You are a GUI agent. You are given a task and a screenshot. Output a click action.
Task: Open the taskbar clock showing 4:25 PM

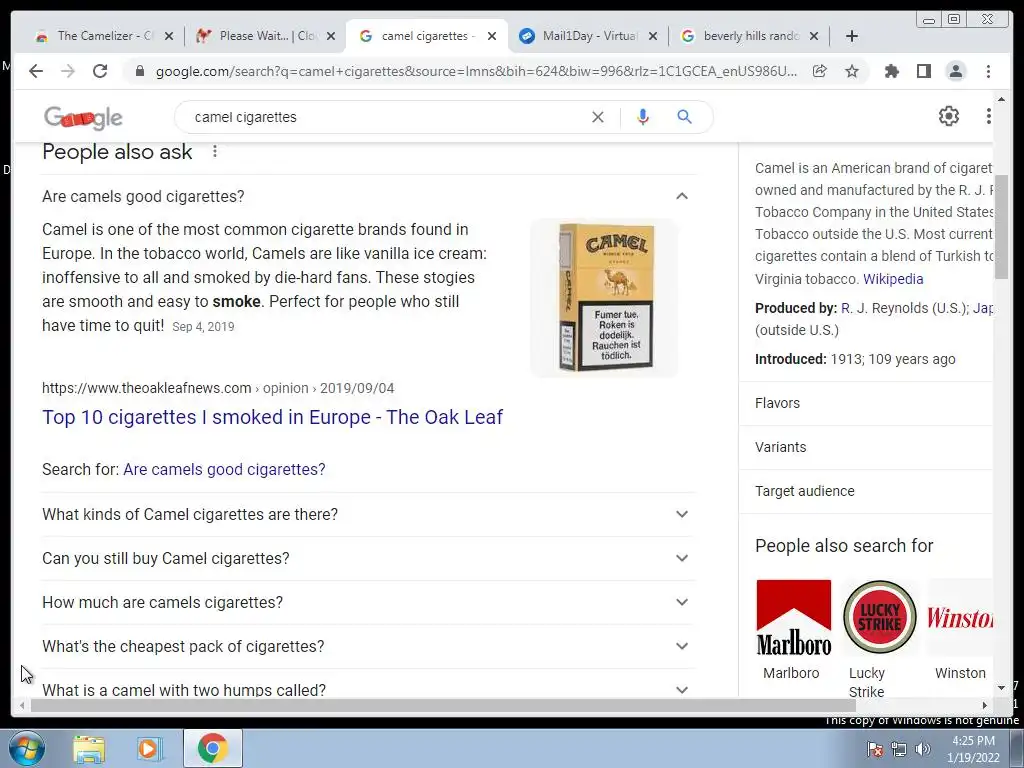click(973, 749)
